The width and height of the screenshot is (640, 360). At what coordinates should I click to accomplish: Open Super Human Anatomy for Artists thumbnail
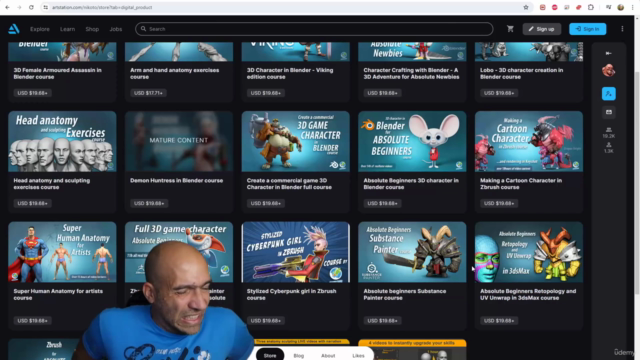[x=62, y=252]
